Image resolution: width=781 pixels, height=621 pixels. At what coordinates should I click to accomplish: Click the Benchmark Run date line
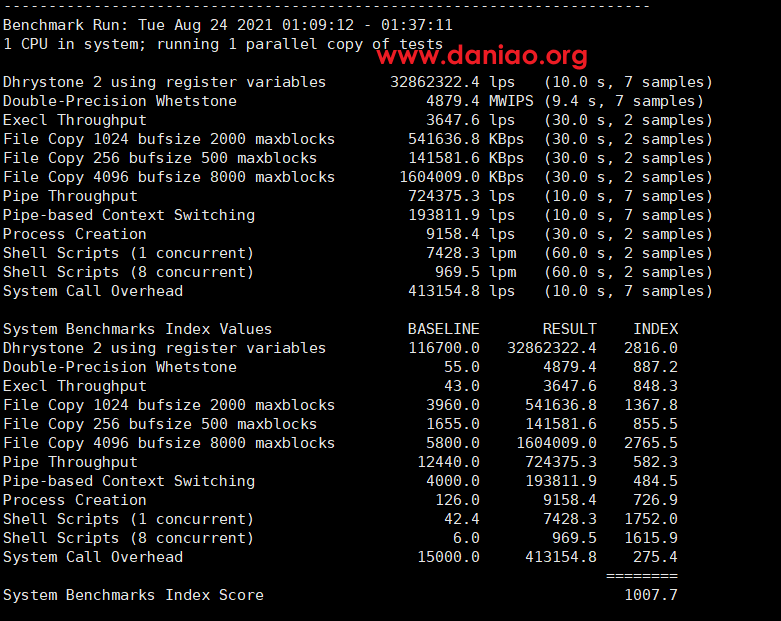click(x=227, y=25)
